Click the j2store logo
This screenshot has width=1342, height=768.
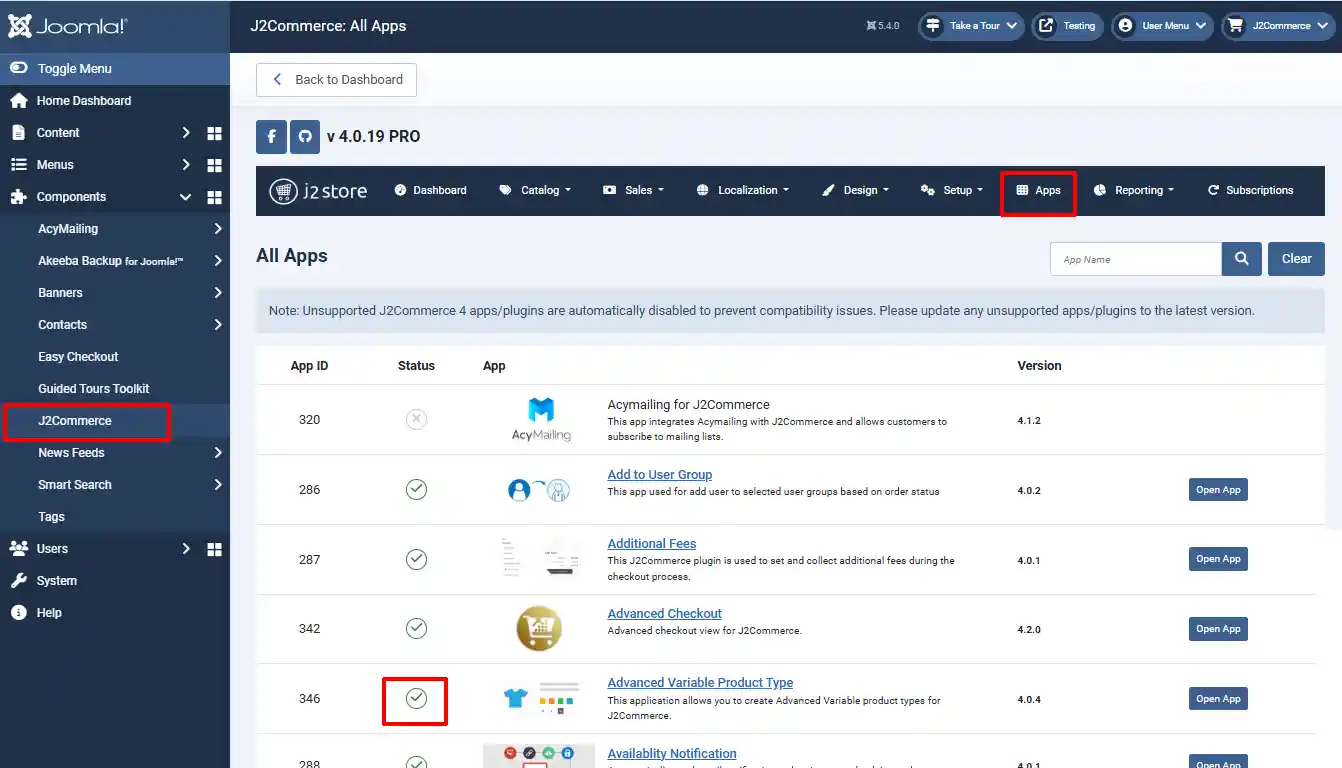click(318, 190)
